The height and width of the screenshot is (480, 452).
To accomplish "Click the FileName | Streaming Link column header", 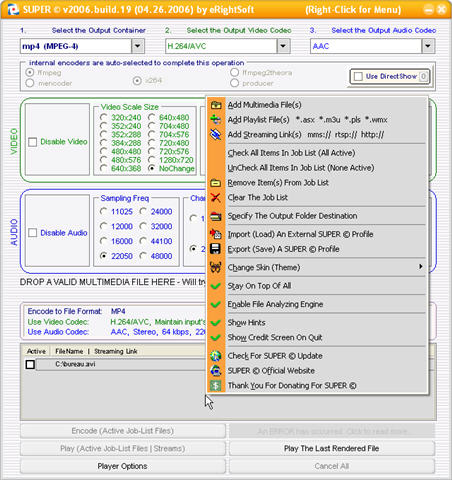I will (96, 351).
